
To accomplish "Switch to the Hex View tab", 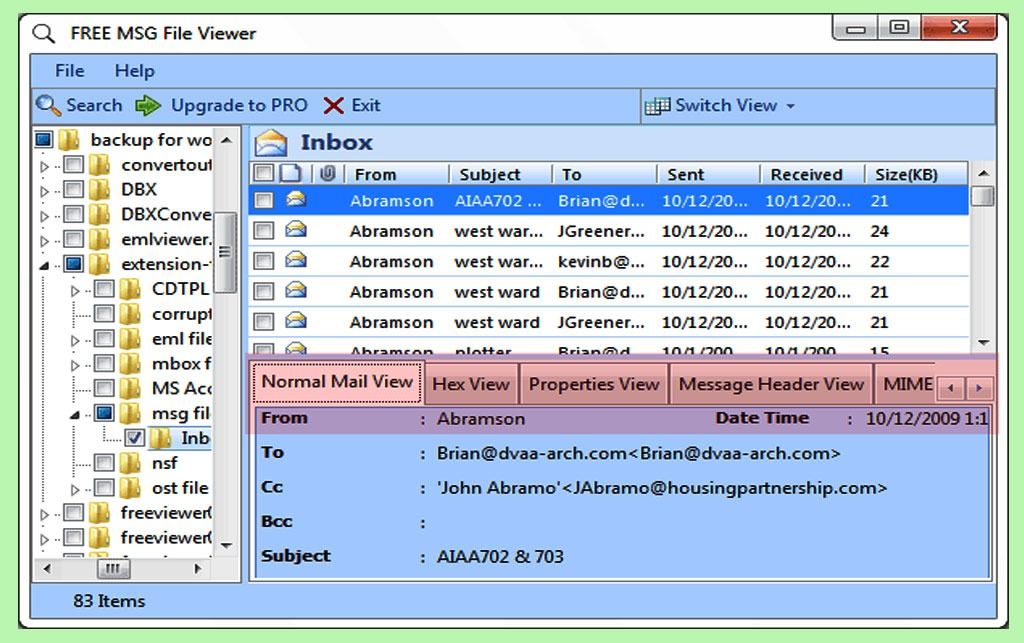I will coord(473,382).
